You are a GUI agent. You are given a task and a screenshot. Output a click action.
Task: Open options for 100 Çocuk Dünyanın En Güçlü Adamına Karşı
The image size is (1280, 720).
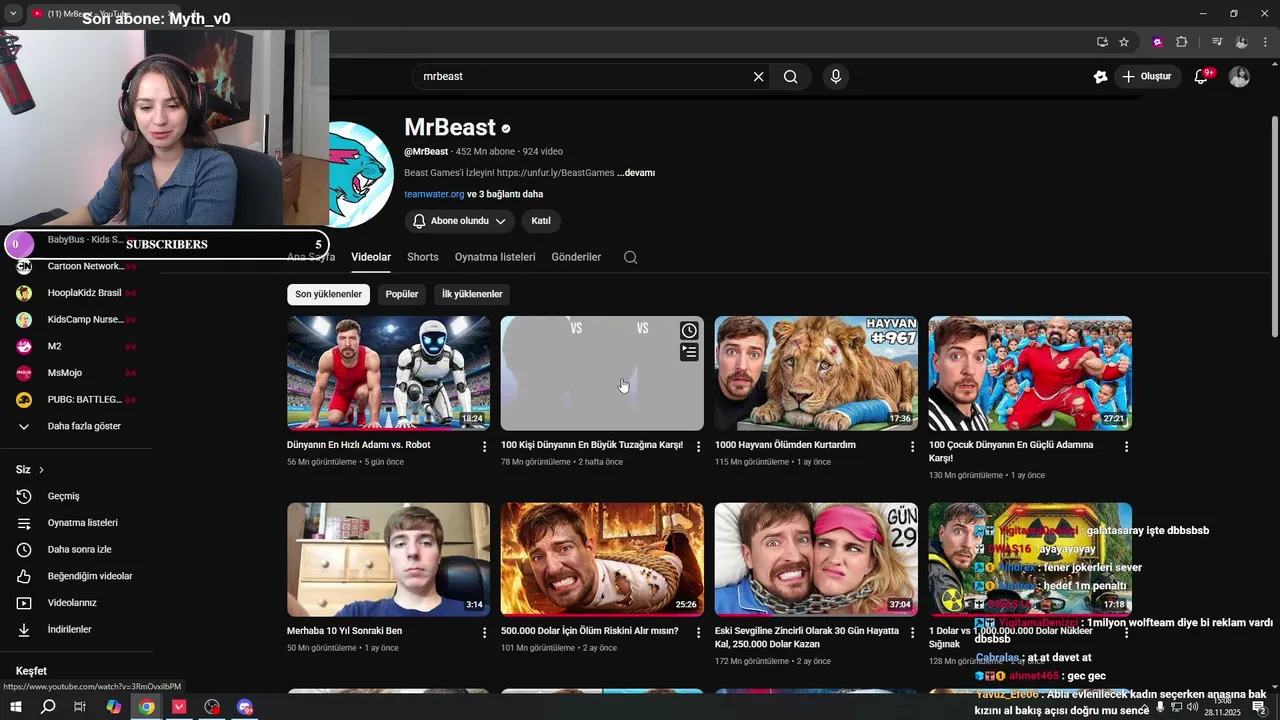tap(1126, 446)
